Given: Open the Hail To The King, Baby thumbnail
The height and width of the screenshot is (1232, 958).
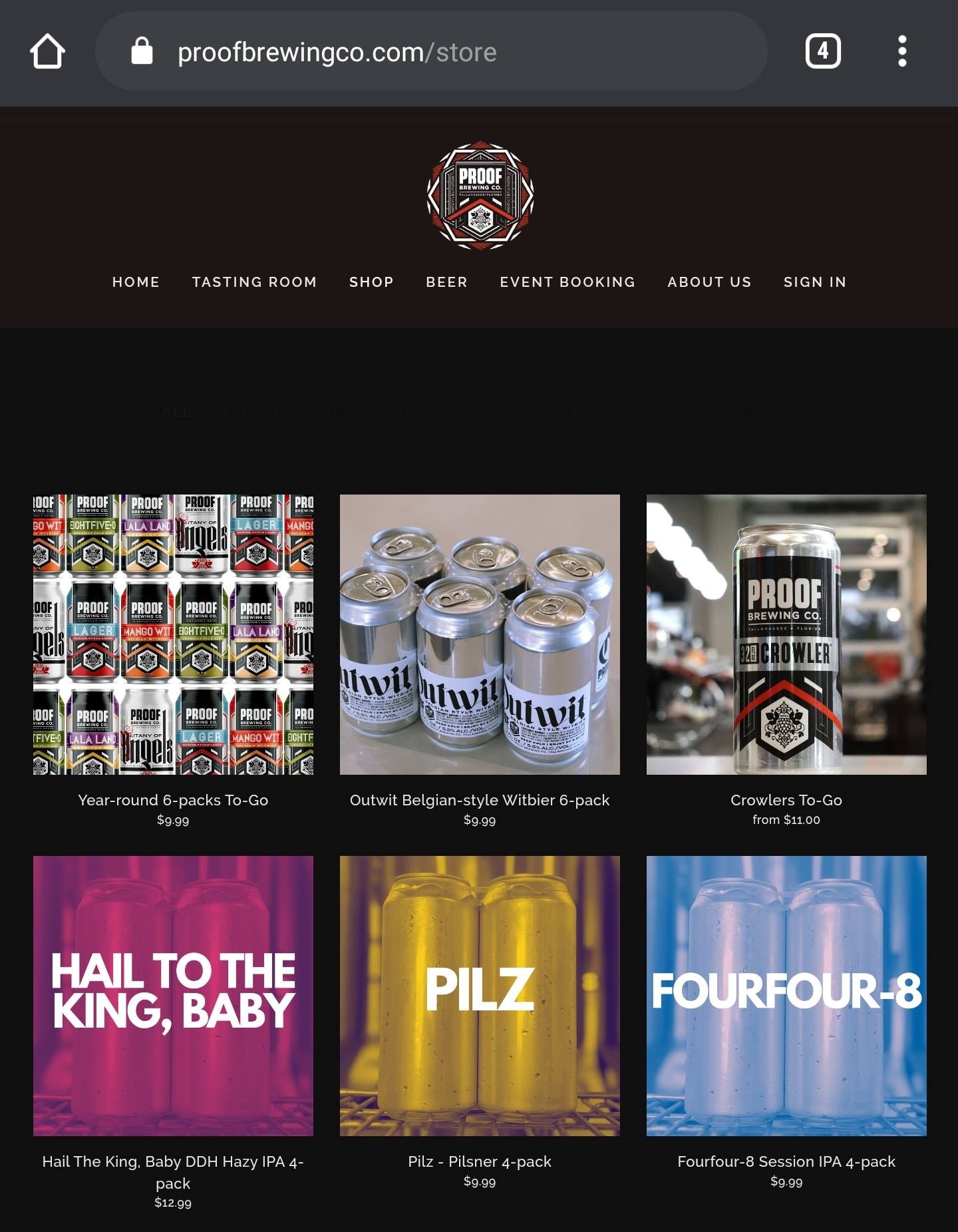Looking at the screenshot, I should click(x=173, y=996).
